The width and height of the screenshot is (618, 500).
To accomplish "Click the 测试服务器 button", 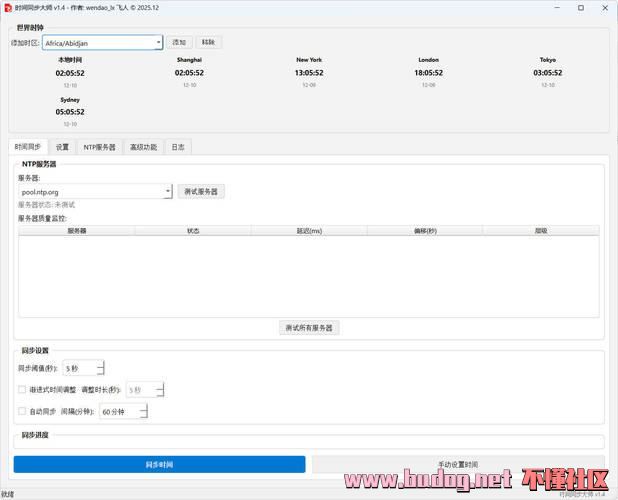I will [201, 191].
